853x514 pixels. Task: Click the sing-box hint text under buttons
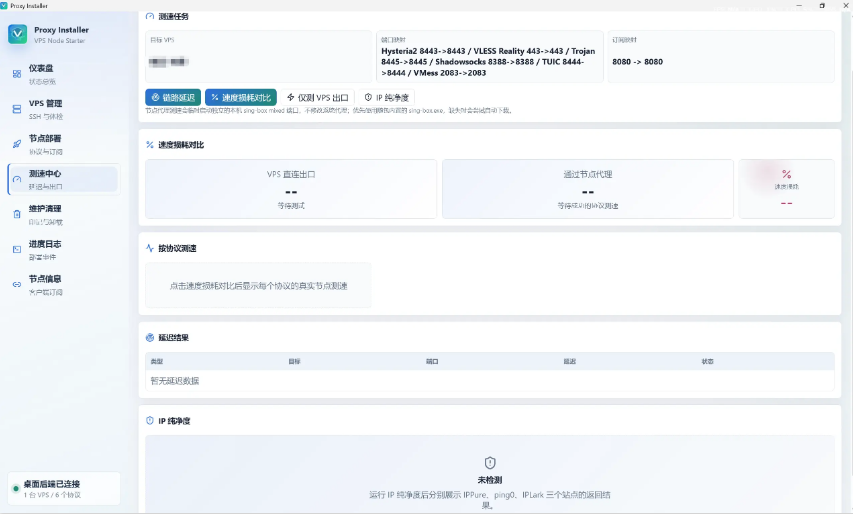(329, 110)
